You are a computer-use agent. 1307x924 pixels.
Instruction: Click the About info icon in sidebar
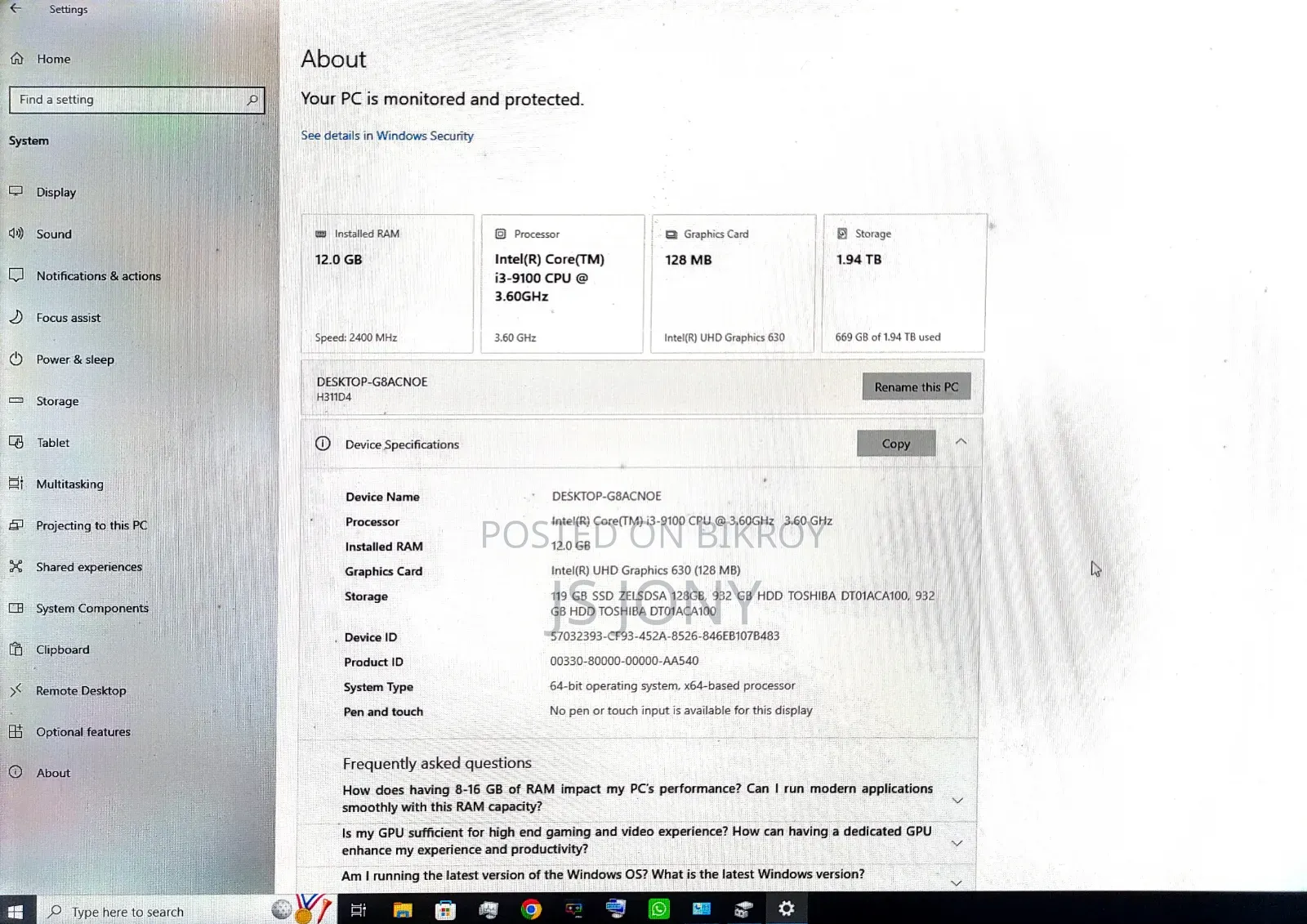[x=16, y=772]
